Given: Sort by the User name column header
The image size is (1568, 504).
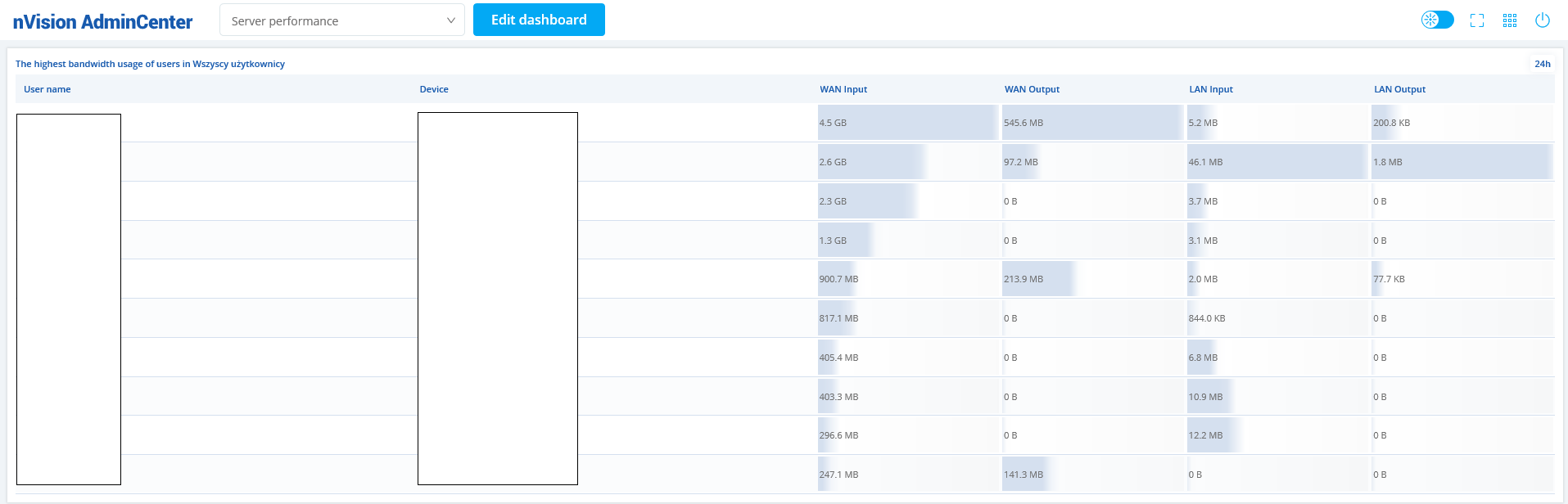Looking at the screenshot, I should tap(47, 89).
